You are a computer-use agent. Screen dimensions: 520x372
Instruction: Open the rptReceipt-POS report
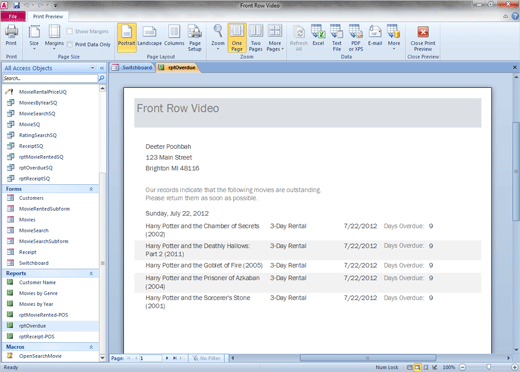click(36, 337)
